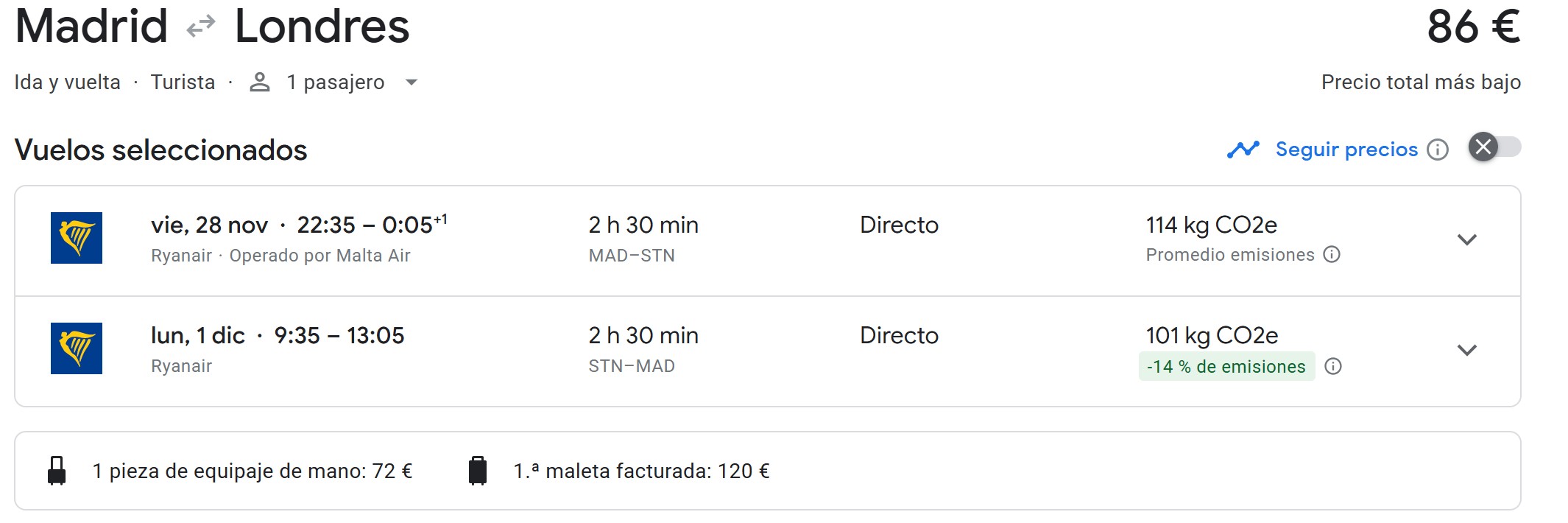
Task: Click the Ryanair logo on outbound flight
Action: pyautogui.click(x=77, y=238)
